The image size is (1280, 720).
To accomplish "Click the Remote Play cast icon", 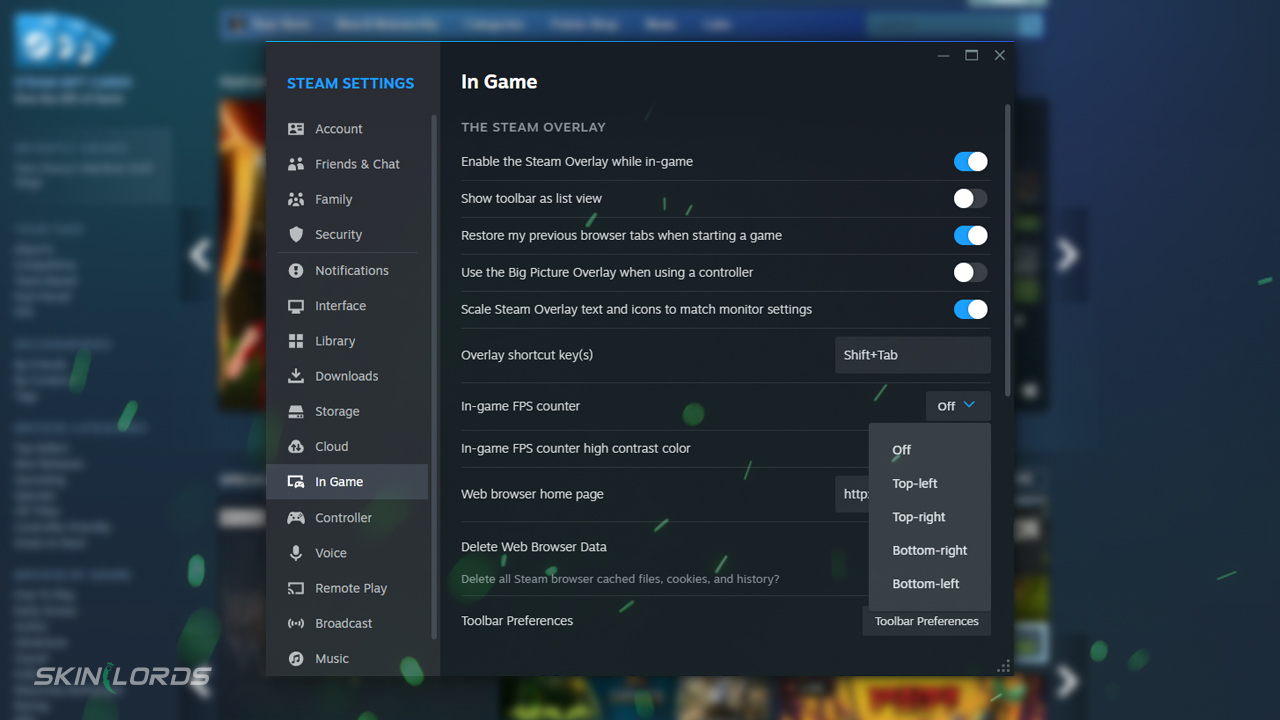I will [x=296, y=588].
